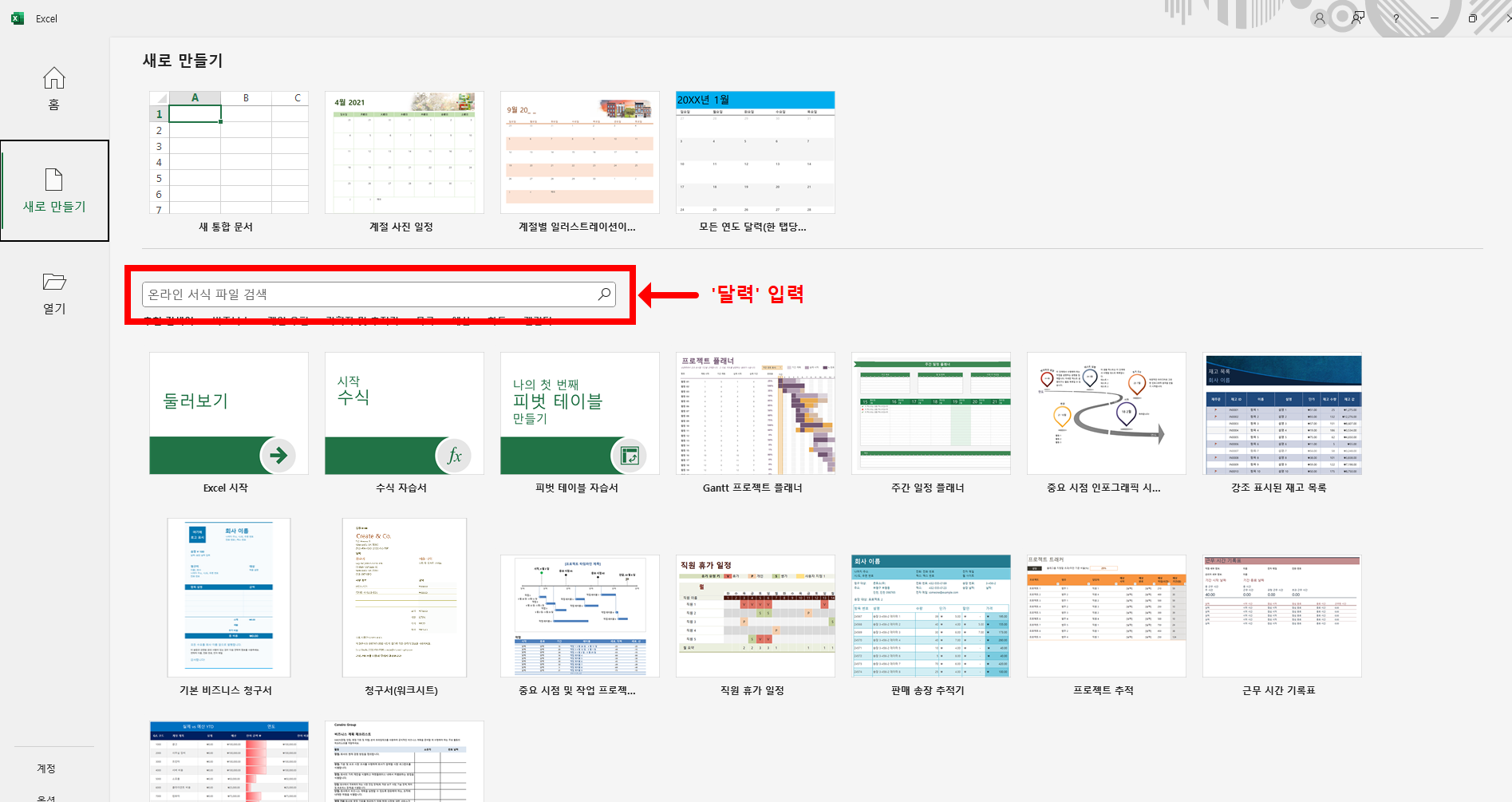1512x802 pixels.
Task: Click the Excel logo in title bar
Action: point(18,18)
